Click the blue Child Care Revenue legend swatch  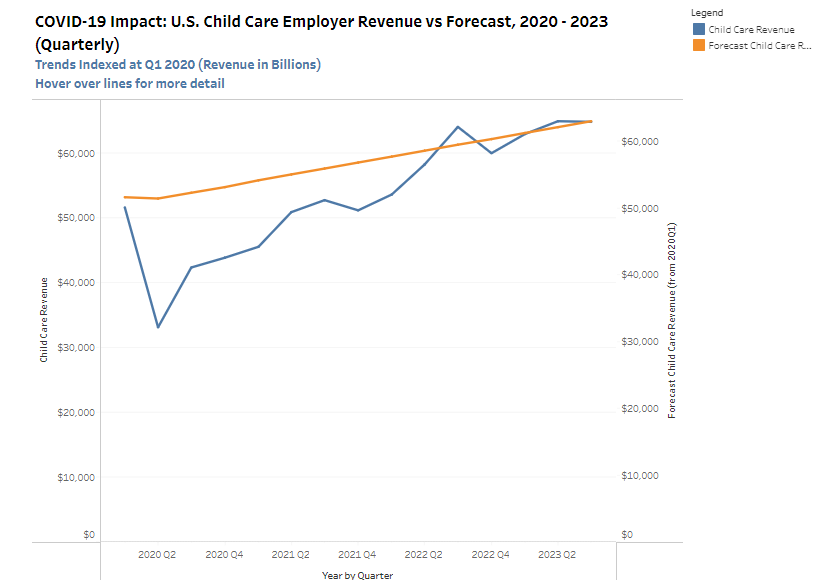[x=697, y=30]
